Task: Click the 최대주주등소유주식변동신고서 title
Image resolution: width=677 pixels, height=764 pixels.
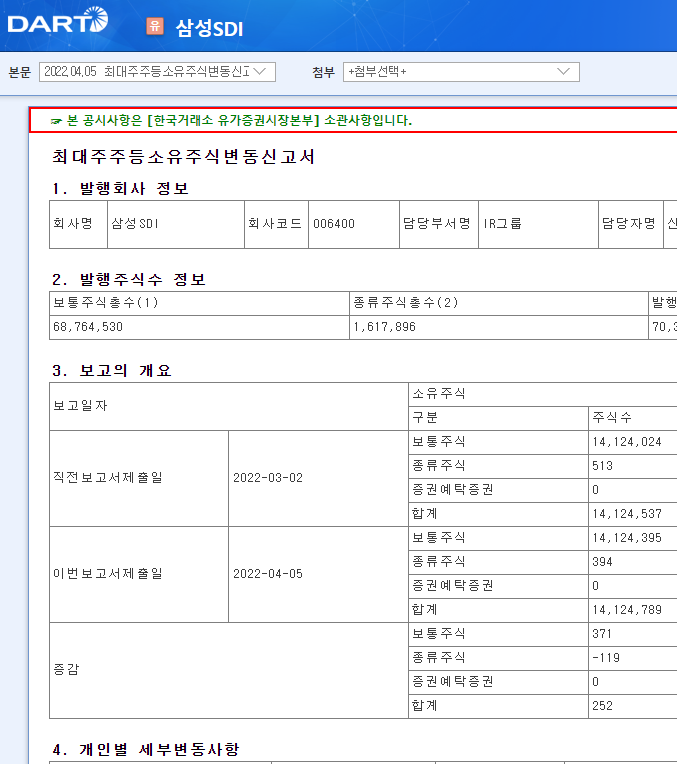Action: 183,156
